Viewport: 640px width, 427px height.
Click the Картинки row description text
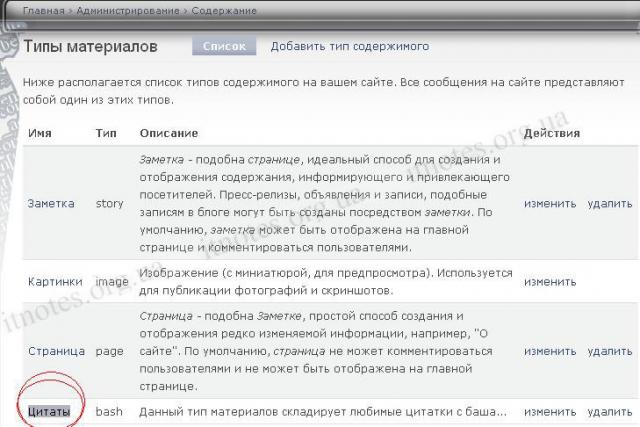[x=326, y=282]
